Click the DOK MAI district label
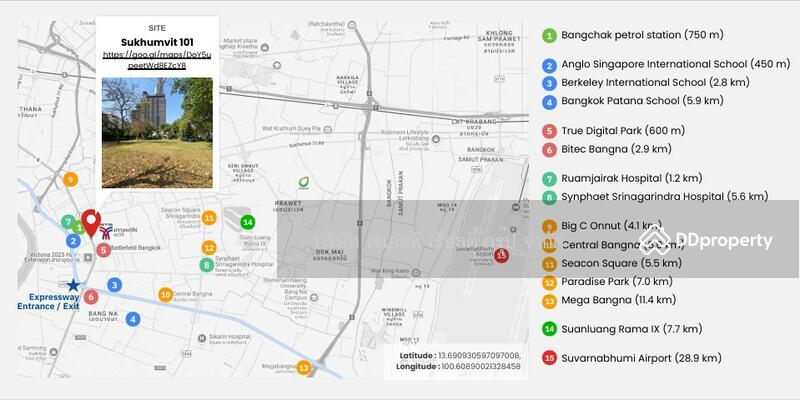 (x=328, y=255)
